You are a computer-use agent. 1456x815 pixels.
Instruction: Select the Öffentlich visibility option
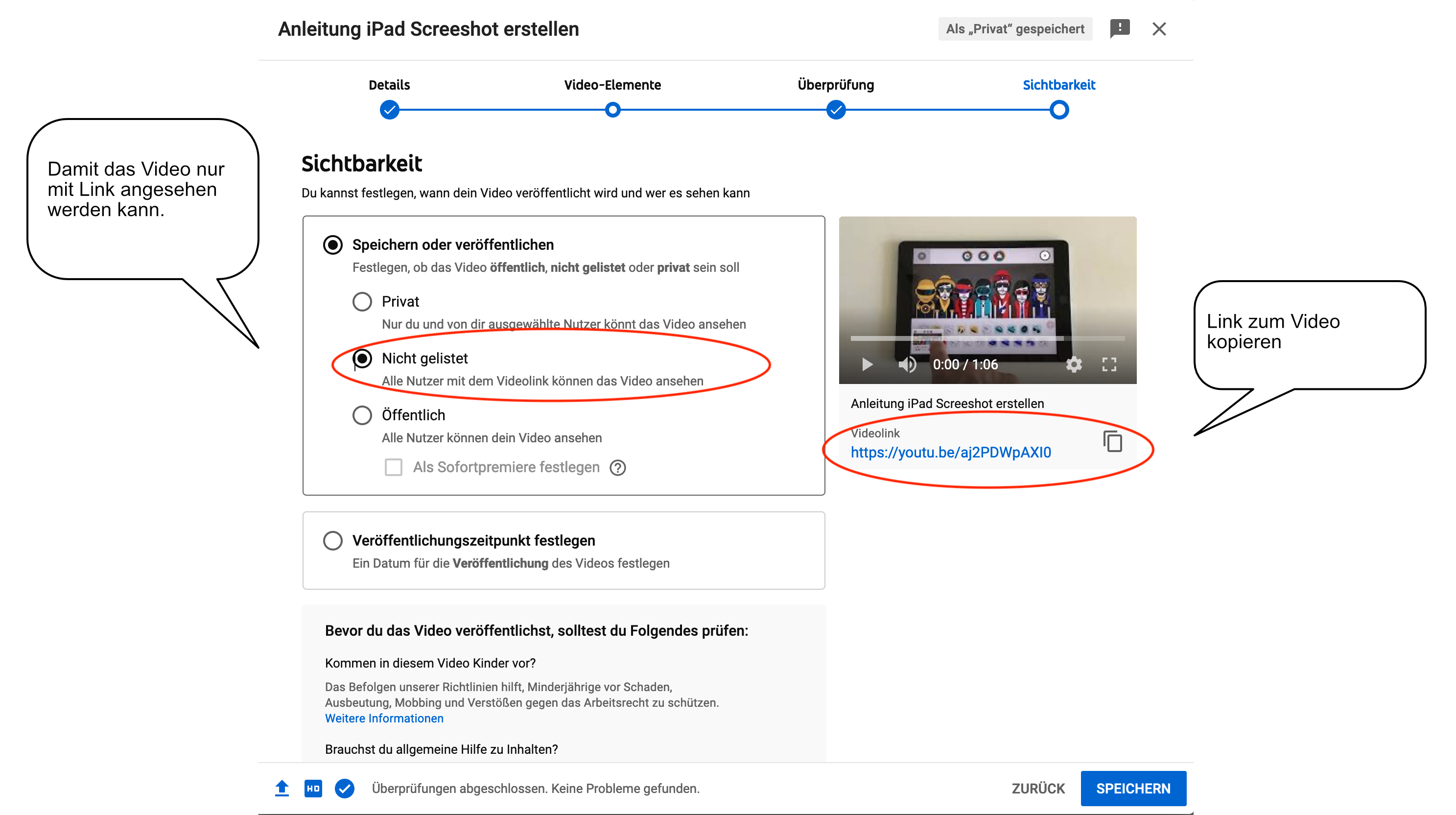362,415
